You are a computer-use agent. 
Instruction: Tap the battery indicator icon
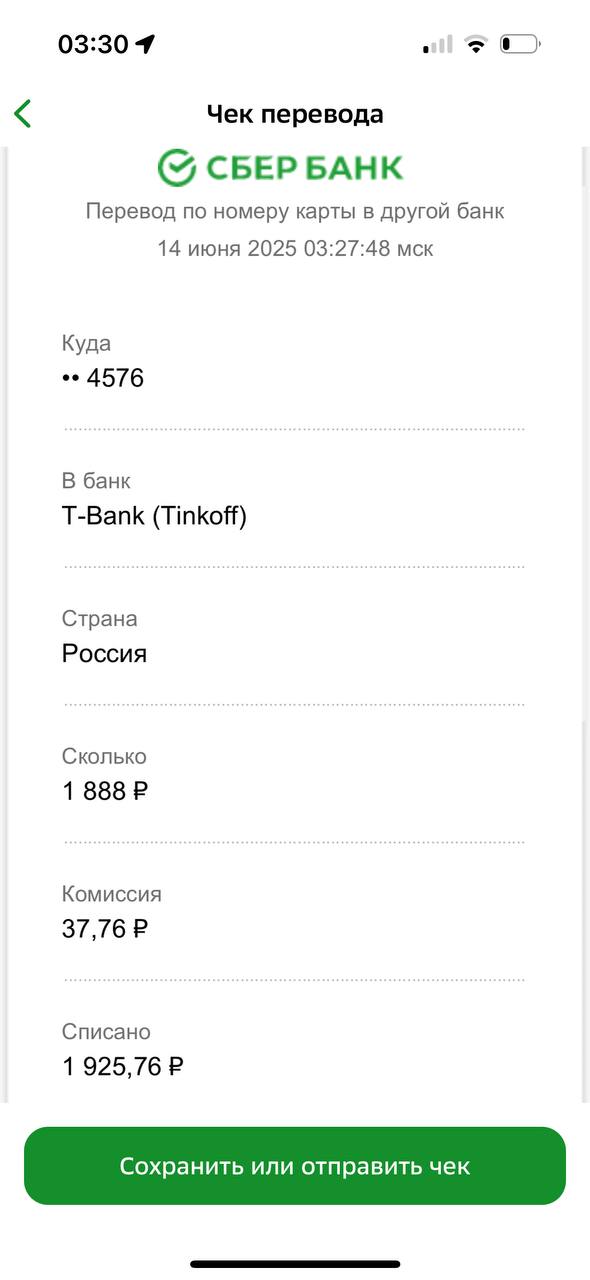pos(520,44)
